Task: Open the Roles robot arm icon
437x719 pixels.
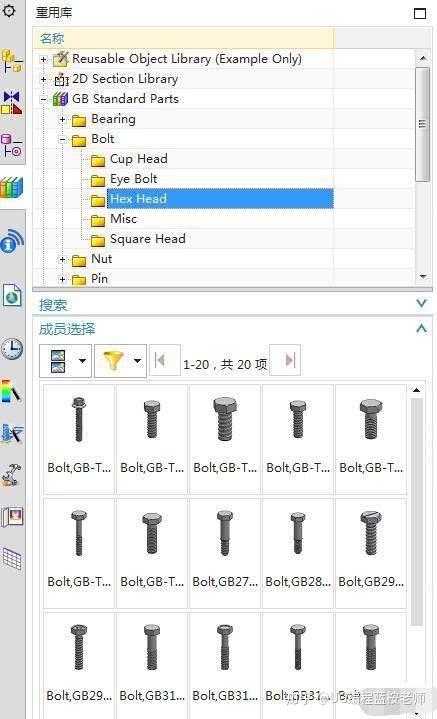Action: tap(11, 475)
